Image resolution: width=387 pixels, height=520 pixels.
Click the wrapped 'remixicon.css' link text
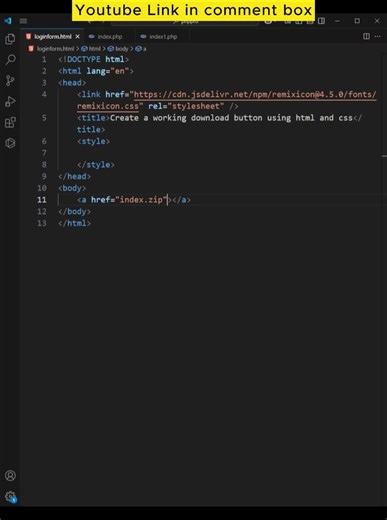click(108, 106)
